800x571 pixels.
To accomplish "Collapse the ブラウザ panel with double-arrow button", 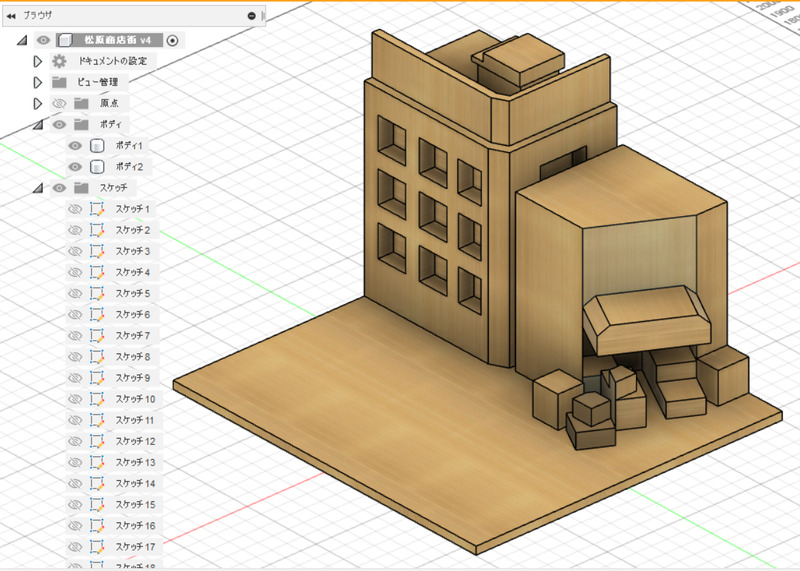I will click(x=11, y=16).
